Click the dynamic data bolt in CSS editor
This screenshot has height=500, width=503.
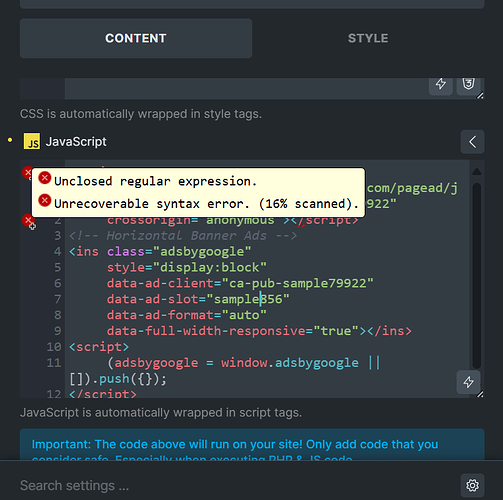click(x=441, y=84)
